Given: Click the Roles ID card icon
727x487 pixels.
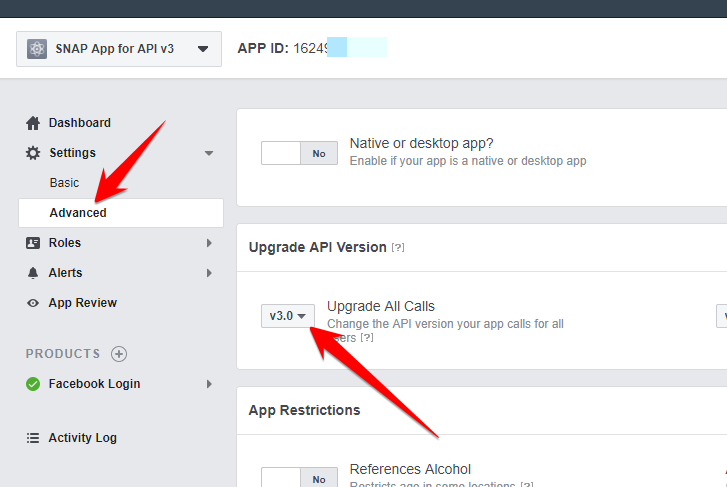Looking at the screenshot, I should coord(33,243).
